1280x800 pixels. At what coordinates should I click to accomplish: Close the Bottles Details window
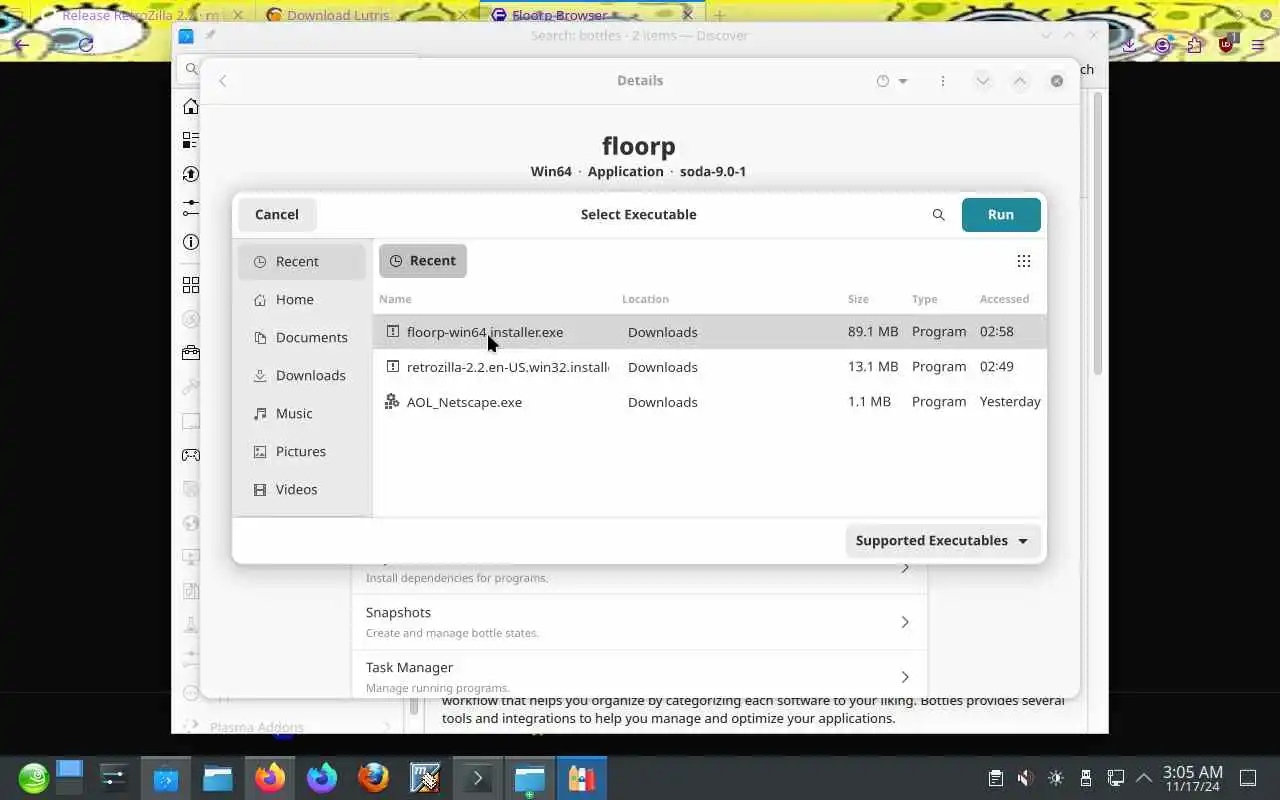[1057, 81]
